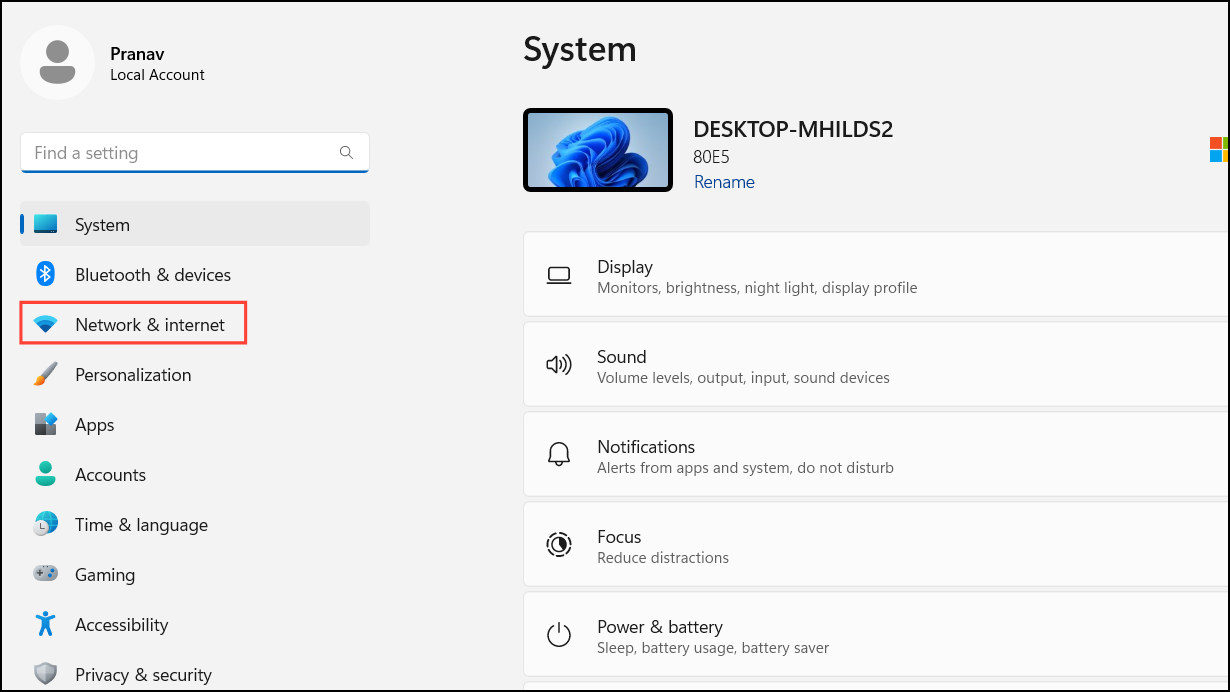This screenshot has width=1230, height=692.
Task: Click the Power & battery icon
Action: pyautogui.click(x=558, y=635)
